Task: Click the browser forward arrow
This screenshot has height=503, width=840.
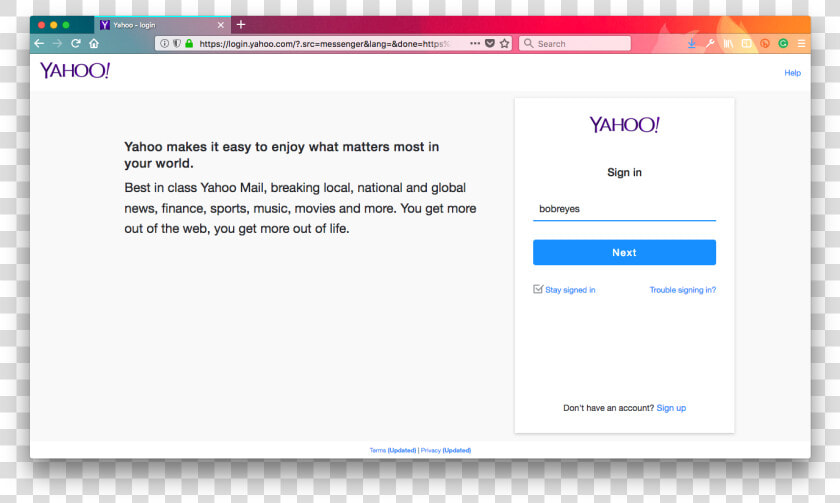Action: [x=57, y=43]
